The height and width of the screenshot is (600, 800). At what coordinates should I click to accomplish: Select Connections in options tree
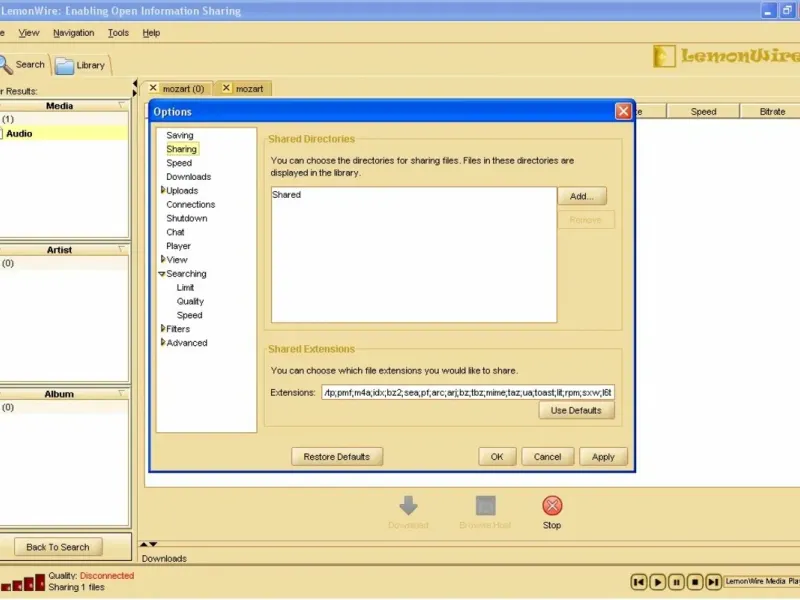[x=190, y=204]
